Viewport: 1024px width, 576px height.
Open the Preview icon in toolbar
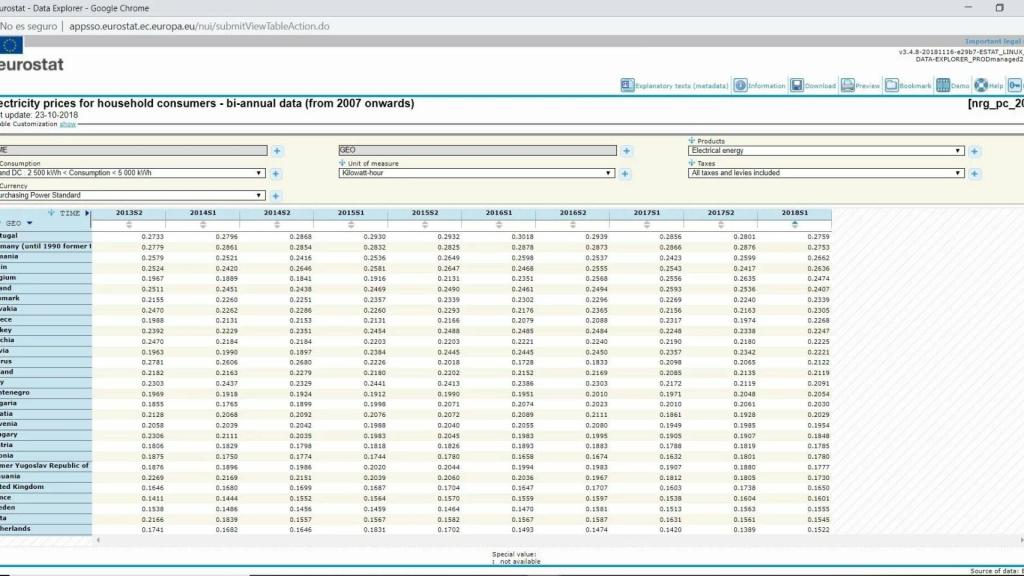(x=848, y=86)
